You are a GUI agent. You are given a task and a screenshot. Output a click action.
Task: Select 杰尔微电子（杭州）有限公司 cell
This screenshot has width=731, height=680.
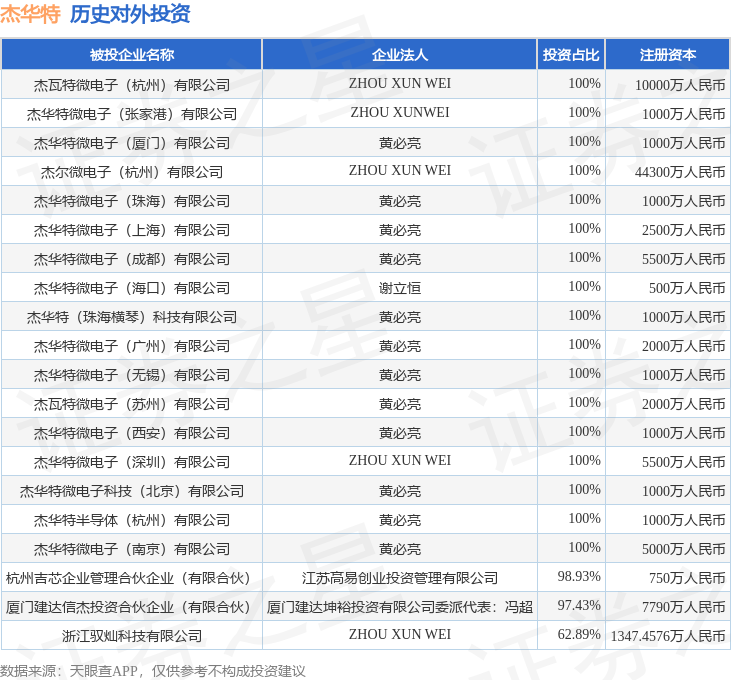pos(132,172)
